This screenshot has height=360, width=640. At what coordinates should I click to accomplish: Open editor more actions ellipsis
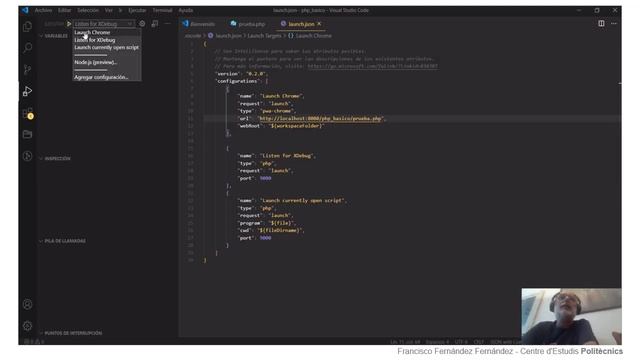614,24
